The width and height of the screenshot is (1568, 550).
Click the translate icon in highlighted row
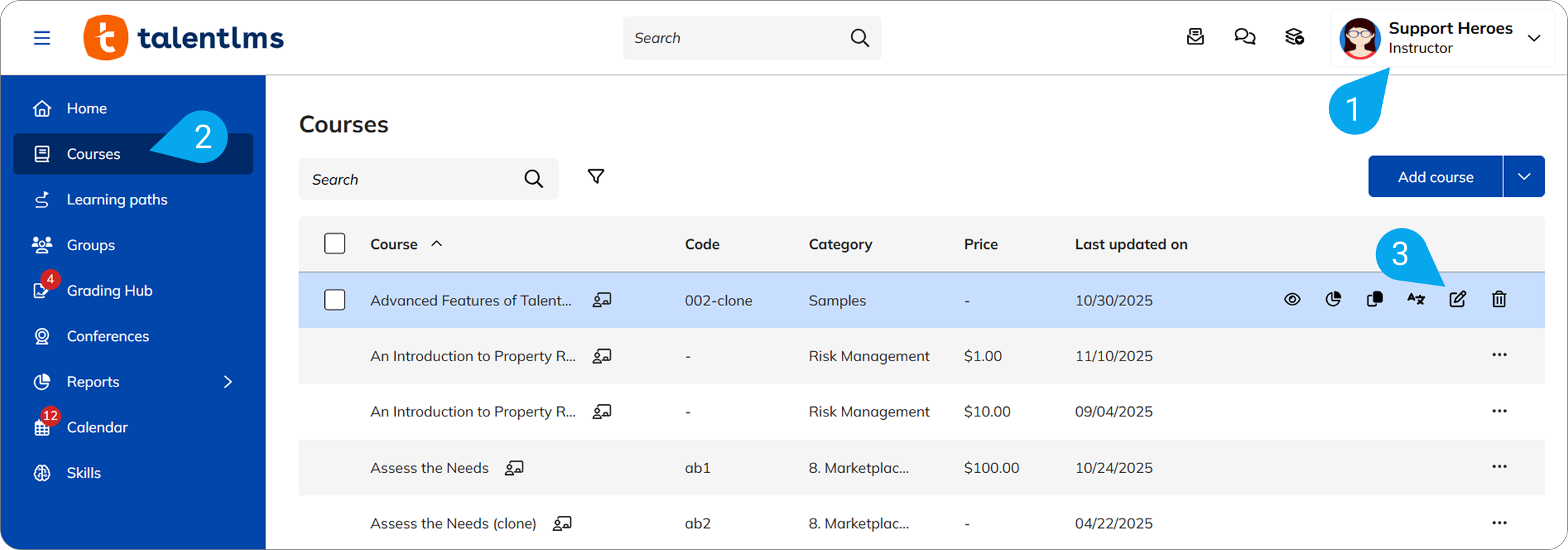tap(1415, 299)
